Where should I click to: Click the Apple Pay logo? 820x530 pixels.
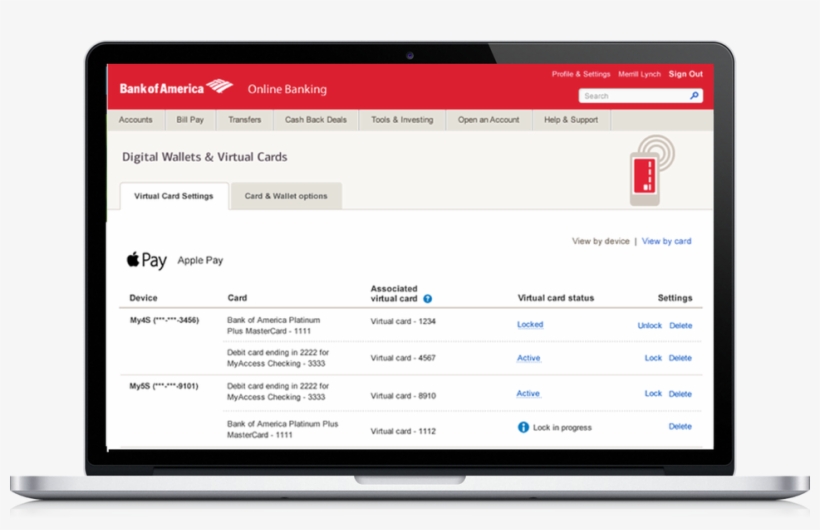tap(146, 260)
